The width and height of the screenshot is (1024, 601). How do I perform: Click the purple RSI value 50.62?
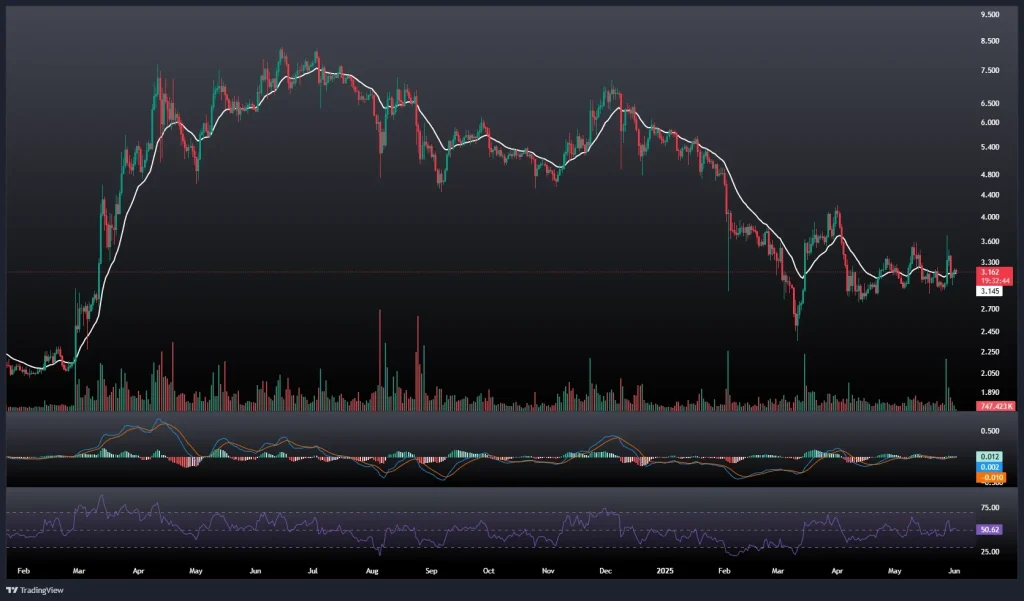[x=989, y=530]
